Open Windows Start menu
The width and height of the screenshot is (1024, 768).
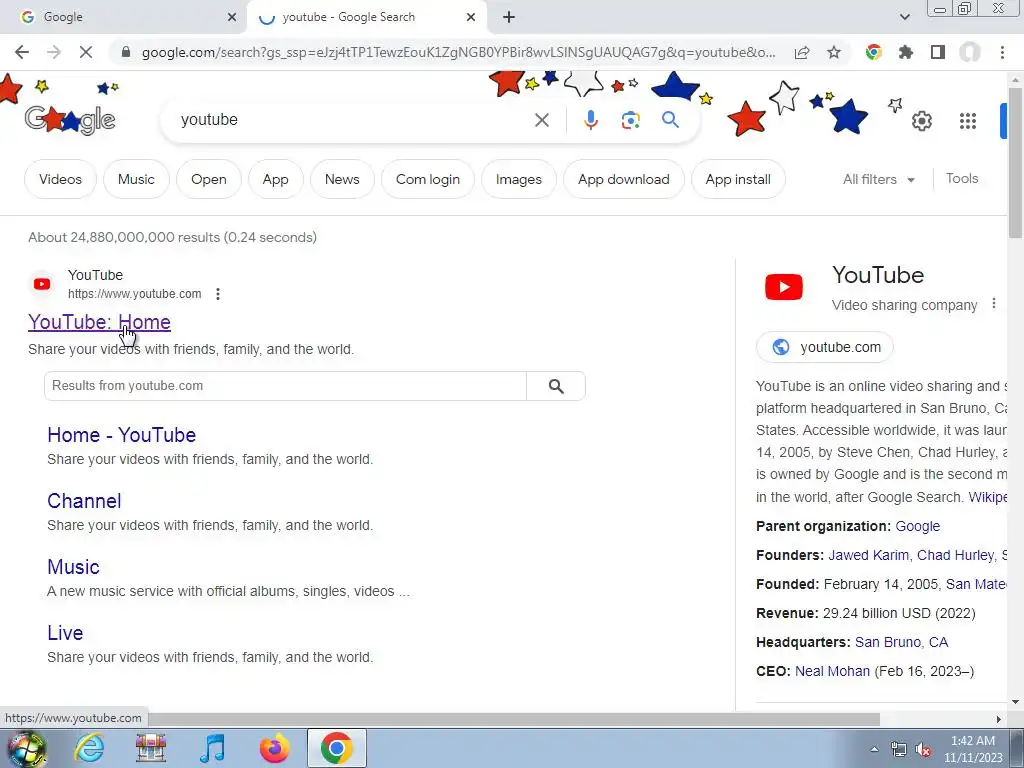click(26, 748)
